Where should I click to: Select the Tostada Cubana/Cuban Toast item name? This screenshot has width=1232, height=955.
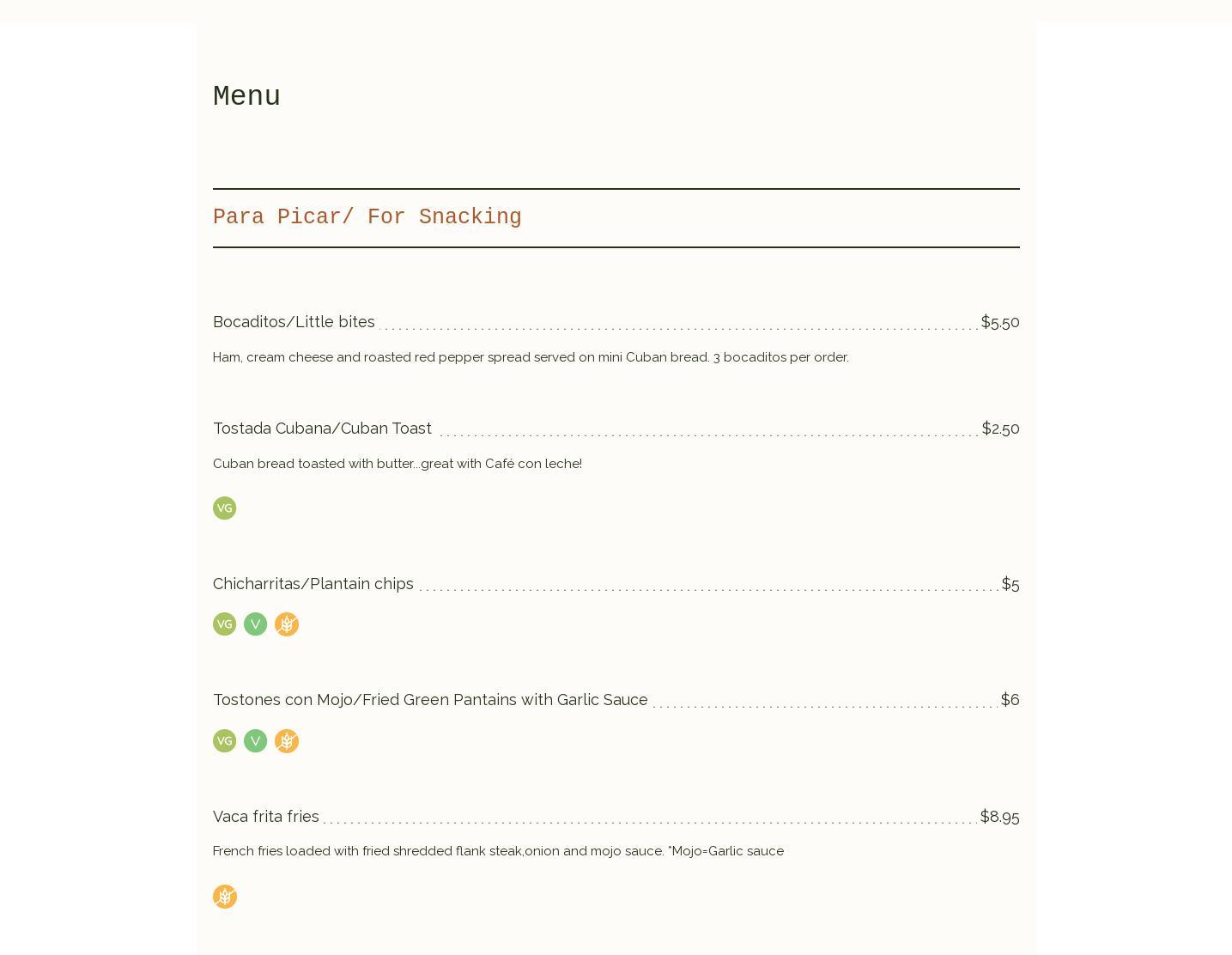point(322,428)
